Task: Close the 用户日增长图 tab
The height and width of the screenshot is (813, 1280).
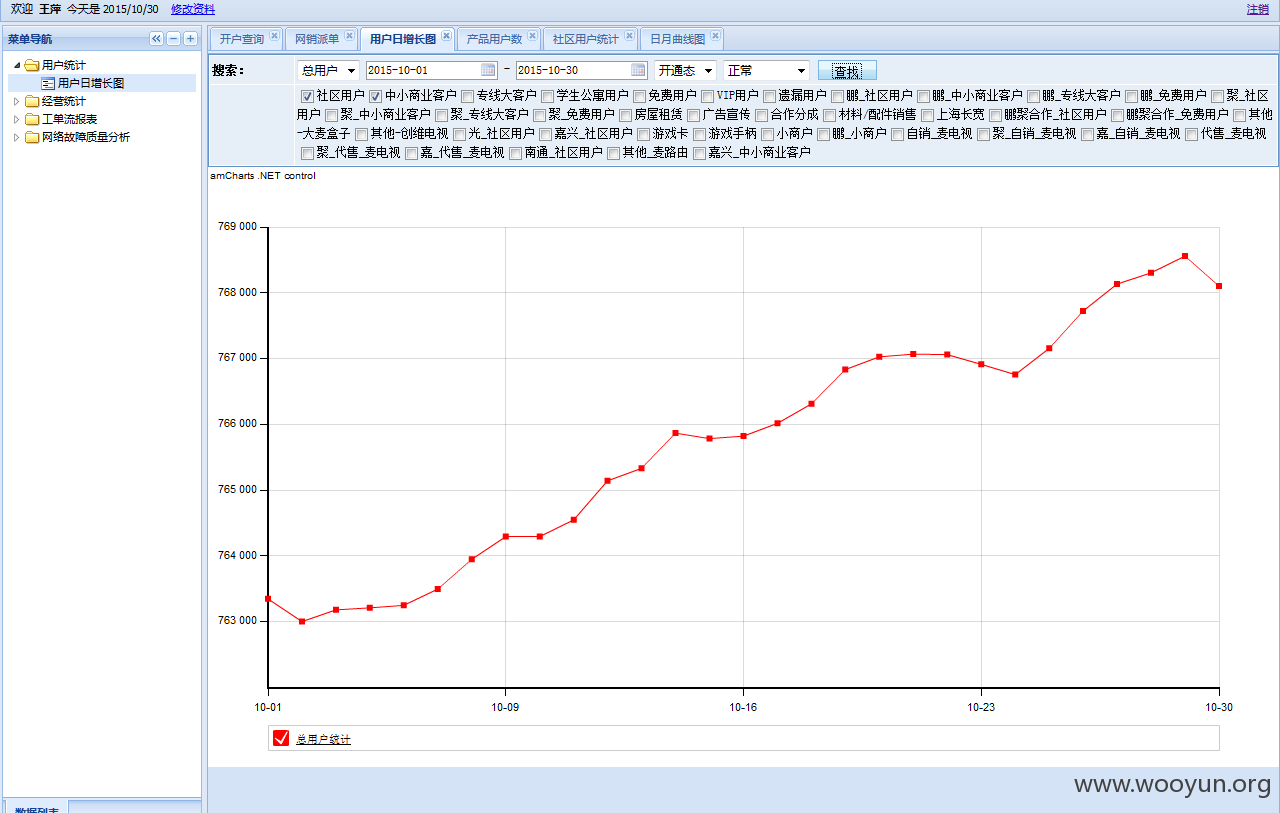Action: pos(446,36)
